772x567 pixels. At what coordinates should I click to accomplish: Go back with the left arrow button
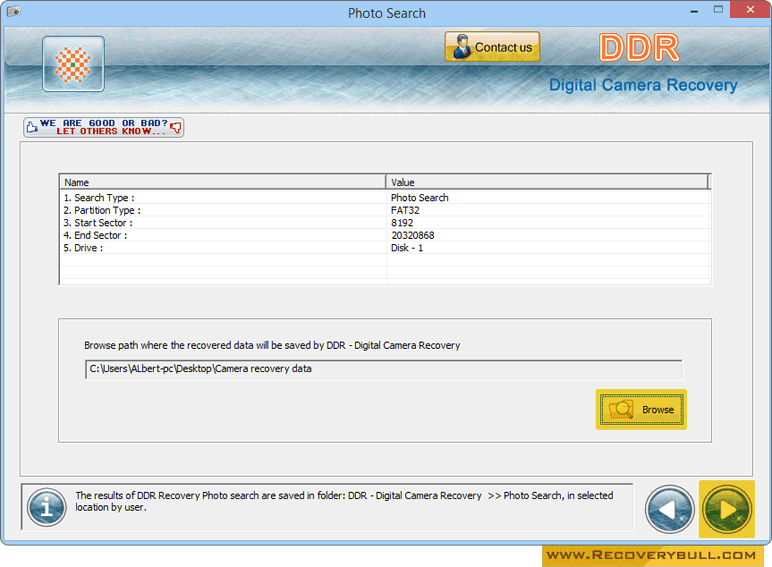point(670,509)
